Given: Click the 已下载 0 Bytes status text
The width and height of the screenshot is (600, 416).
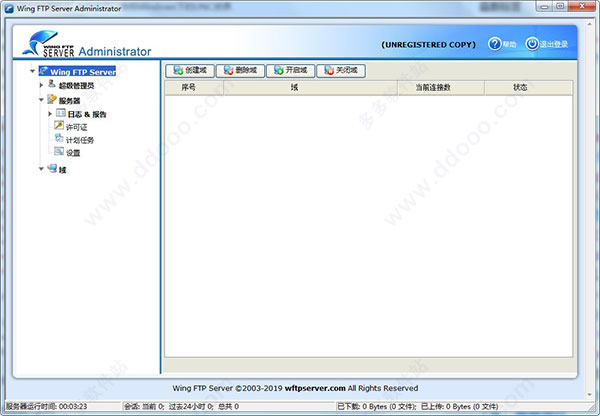Looking at the screenshot, I should (376, 406).
